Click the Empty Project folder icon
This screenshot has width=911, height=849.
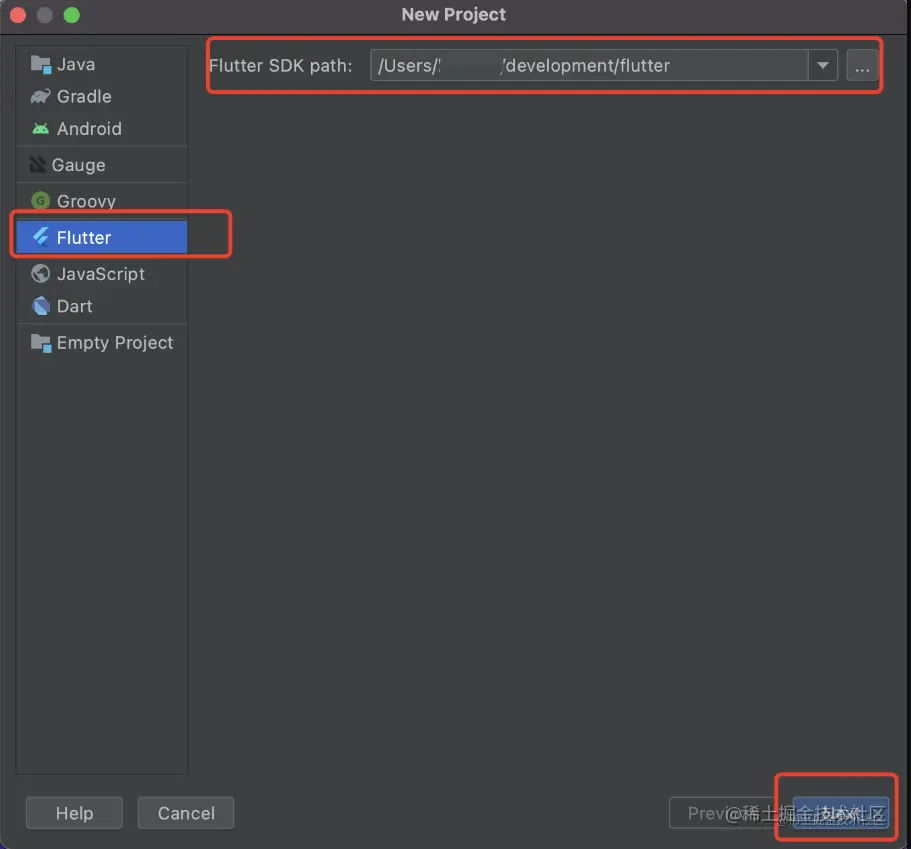(41, 343)
